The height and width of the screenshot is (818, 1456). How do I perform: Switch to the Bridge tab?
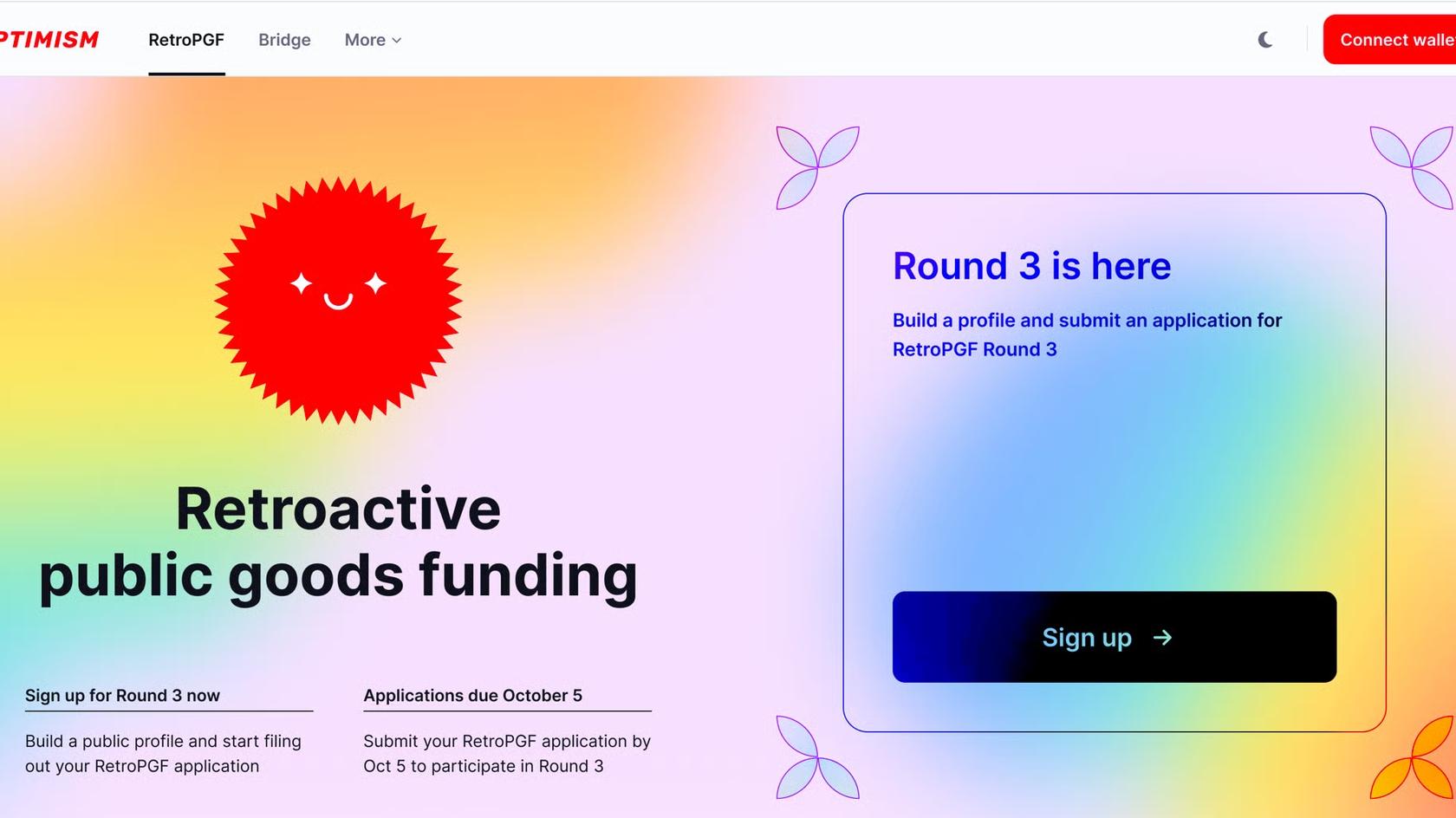284,40
